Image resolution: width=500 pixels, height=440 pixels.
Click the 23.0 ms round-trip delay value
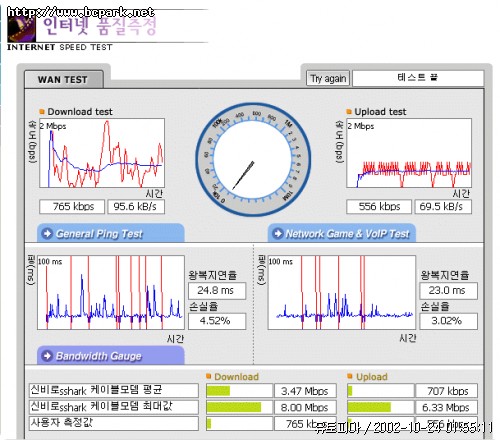pos(448,291)
